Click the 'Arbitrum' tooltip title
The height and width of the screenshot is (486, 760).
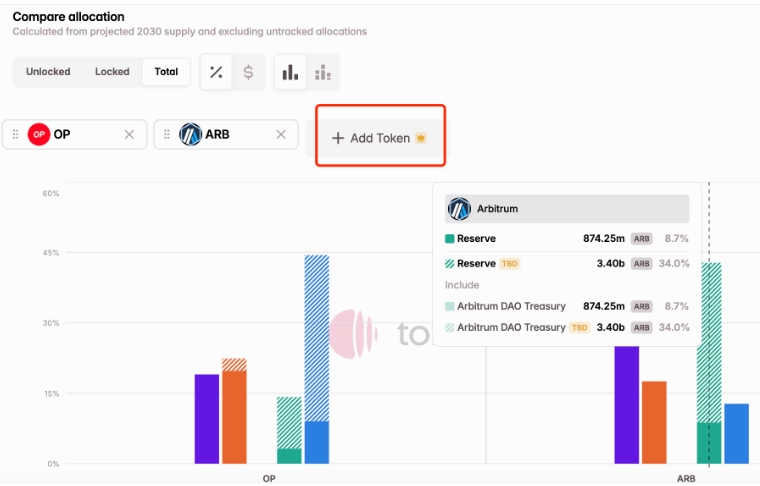(x=497, y=209)
